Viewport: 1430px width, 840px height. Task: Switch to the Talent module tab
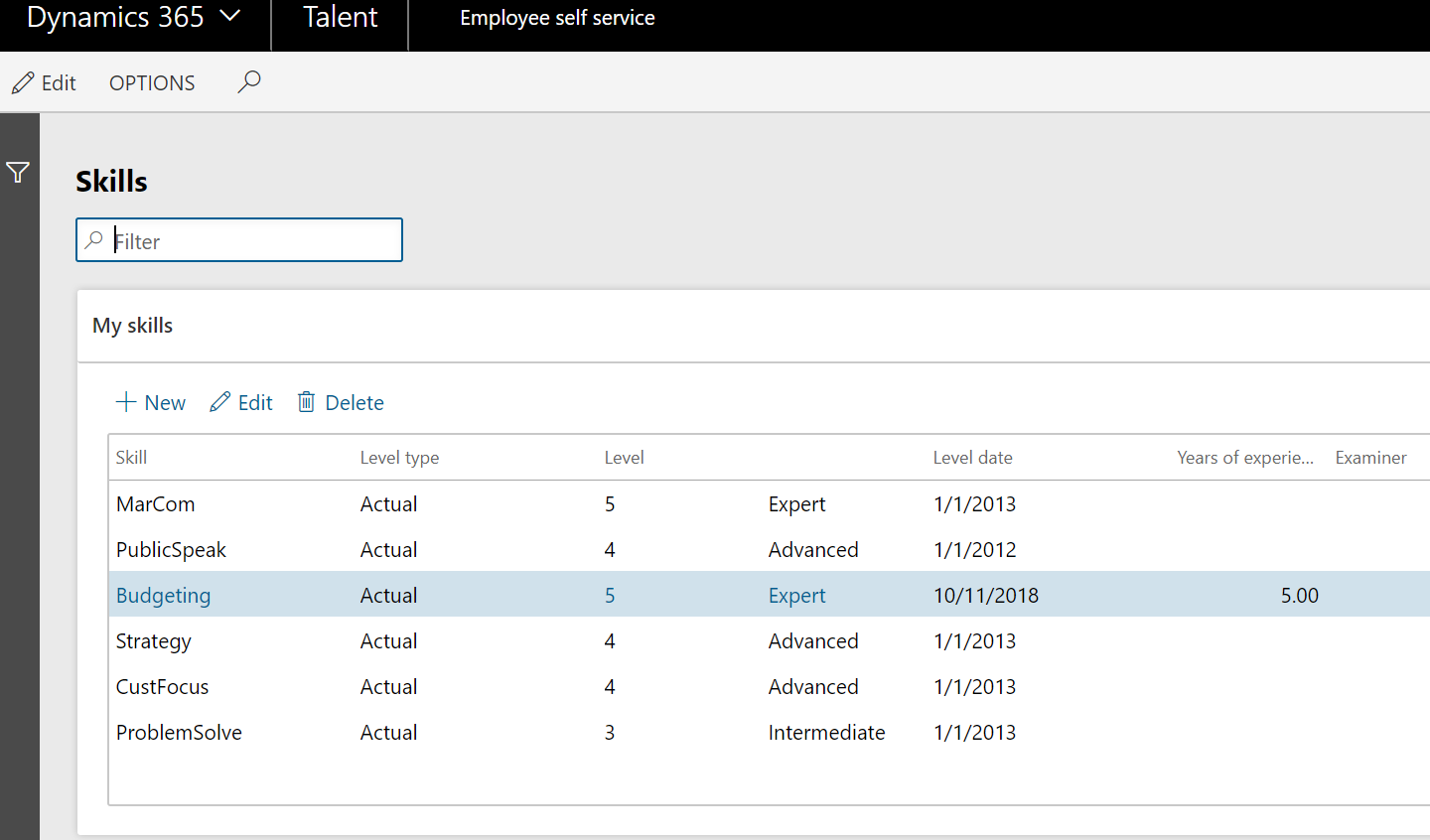(340, 17)
